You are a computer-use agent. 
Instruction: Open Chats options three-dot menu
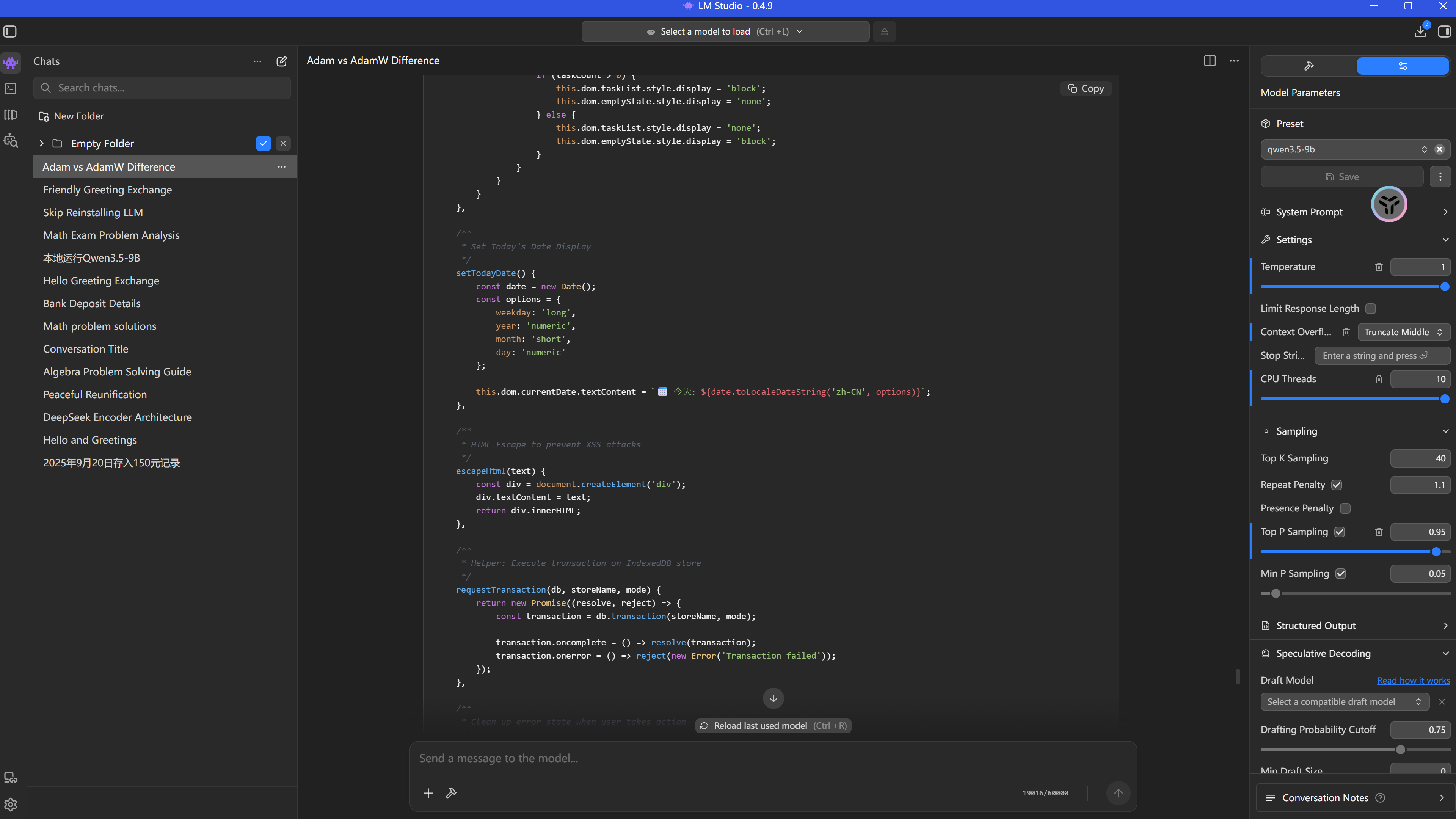coord(257,61)
